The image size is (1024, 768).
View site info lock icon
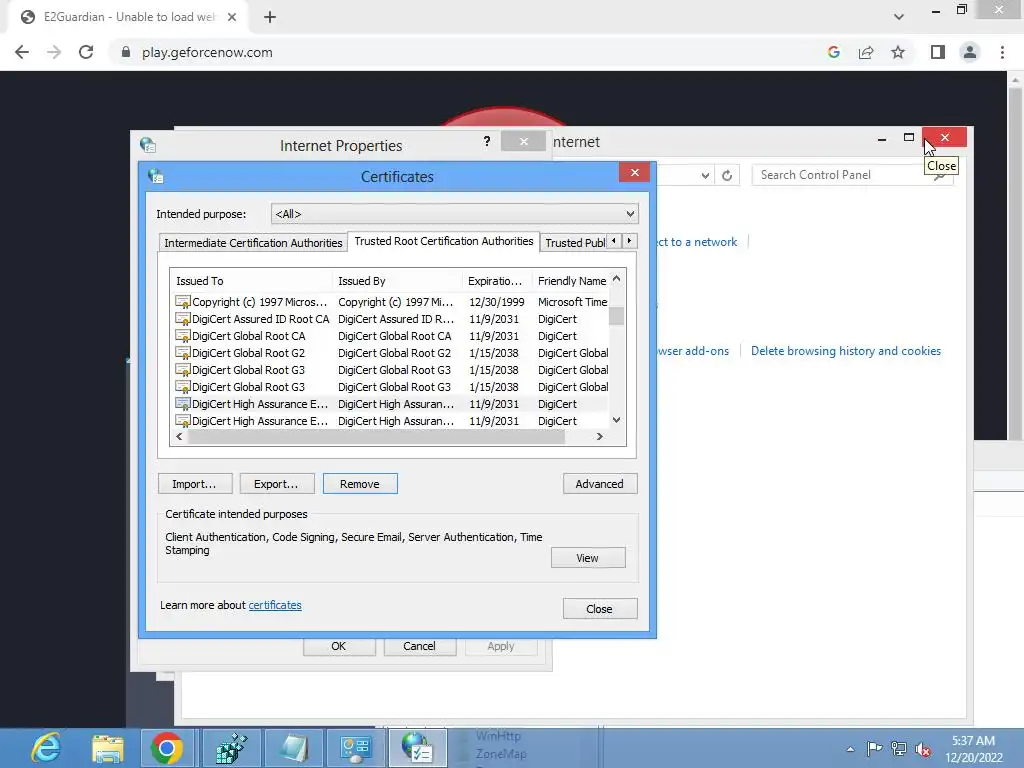(126, 52)
